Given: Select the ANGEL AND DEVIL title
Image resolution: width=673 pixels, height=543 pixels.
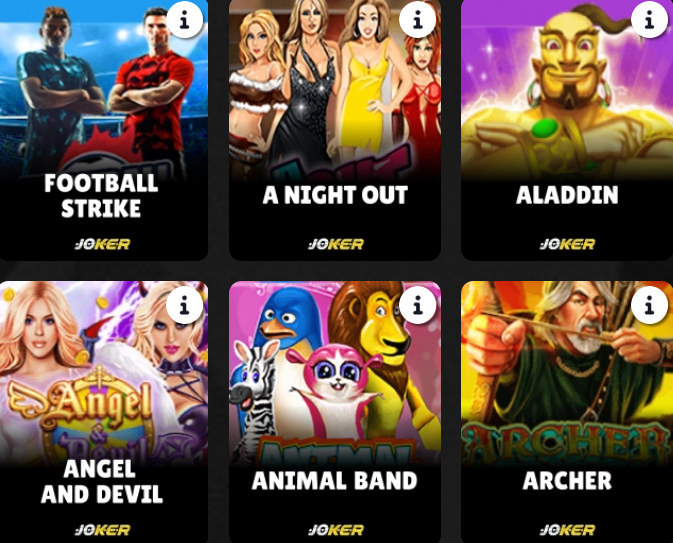Looking at the screenshot, I should click(102, 482).
